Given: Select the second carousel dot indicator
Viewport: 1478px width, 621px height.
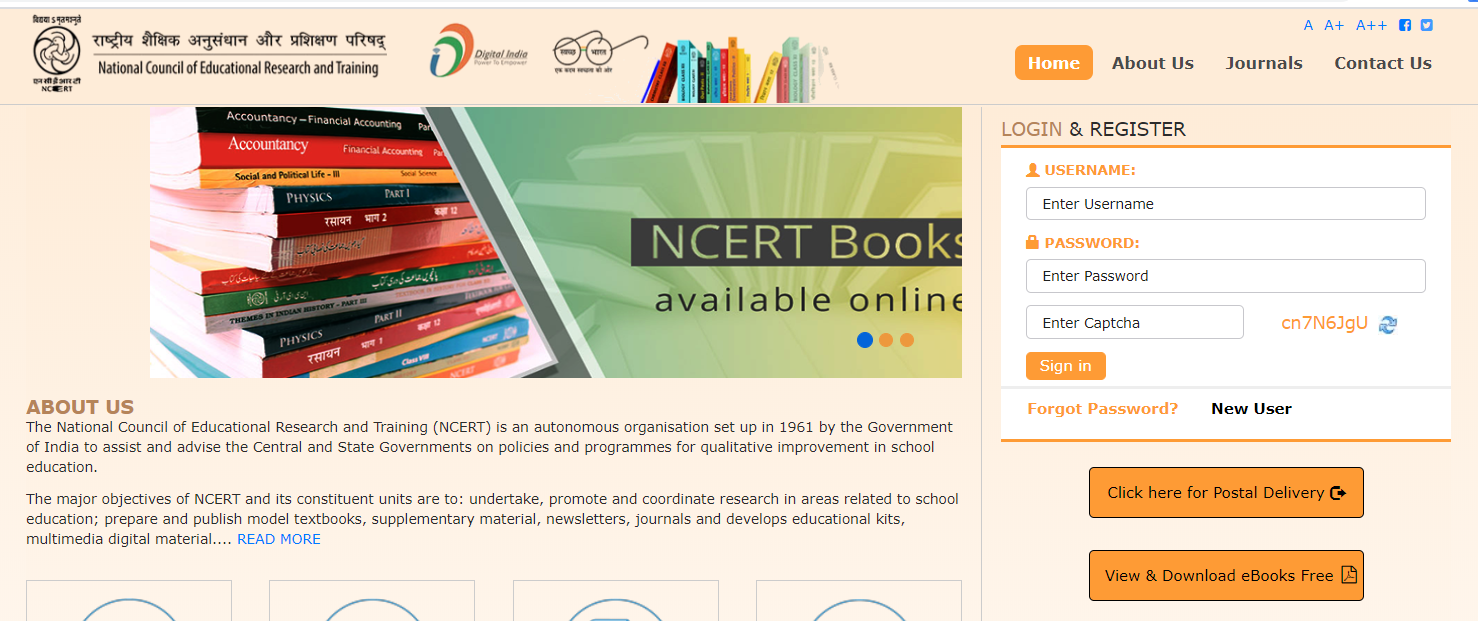Looking at the screenshot, I should 886,340.
